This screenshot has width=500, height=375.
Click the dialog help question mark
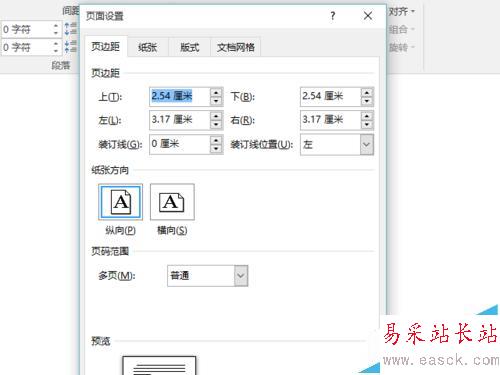332,16
